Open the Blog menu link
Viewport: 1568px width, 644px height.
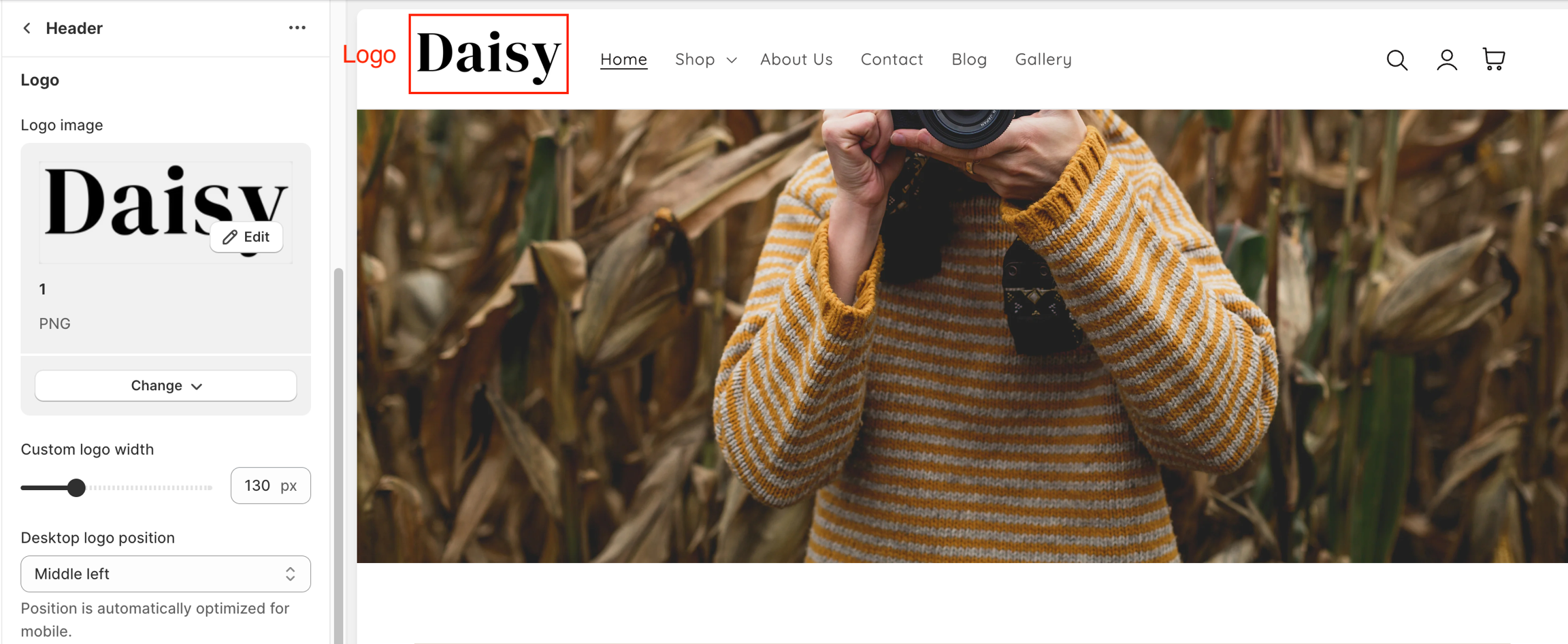tap(969, 59)
